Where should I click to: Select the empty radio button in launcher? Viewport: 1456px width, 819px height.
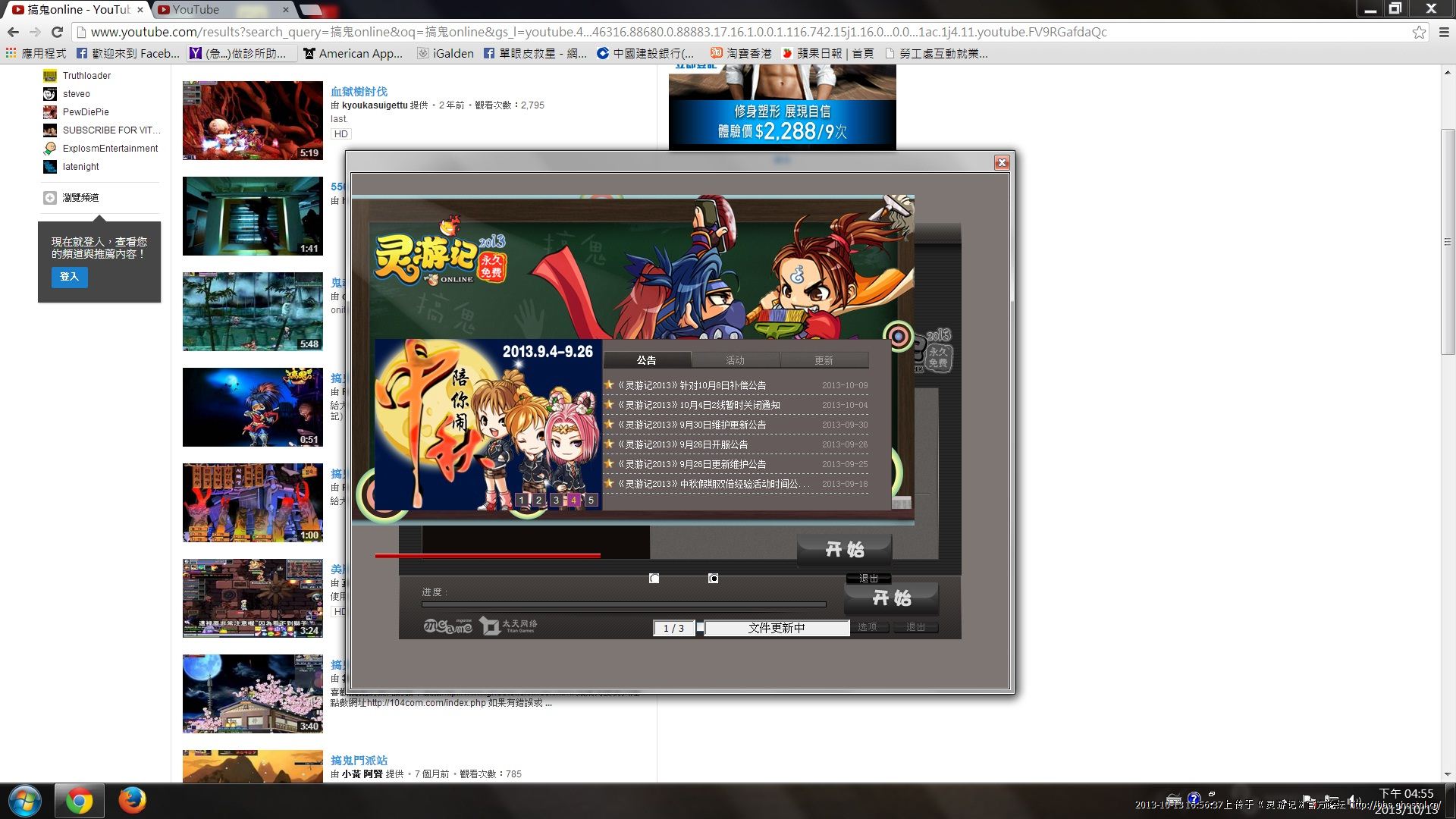(x=654, y=579)
